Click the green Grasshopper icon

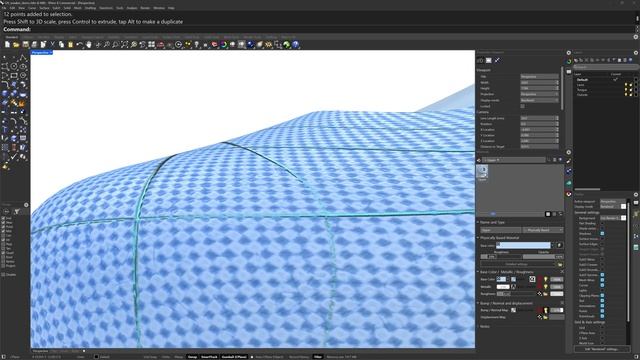tap(287, 44)
